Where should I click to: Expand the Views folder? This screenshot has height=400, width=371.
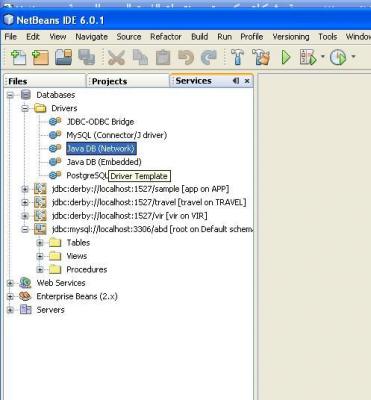click(40, 256)
